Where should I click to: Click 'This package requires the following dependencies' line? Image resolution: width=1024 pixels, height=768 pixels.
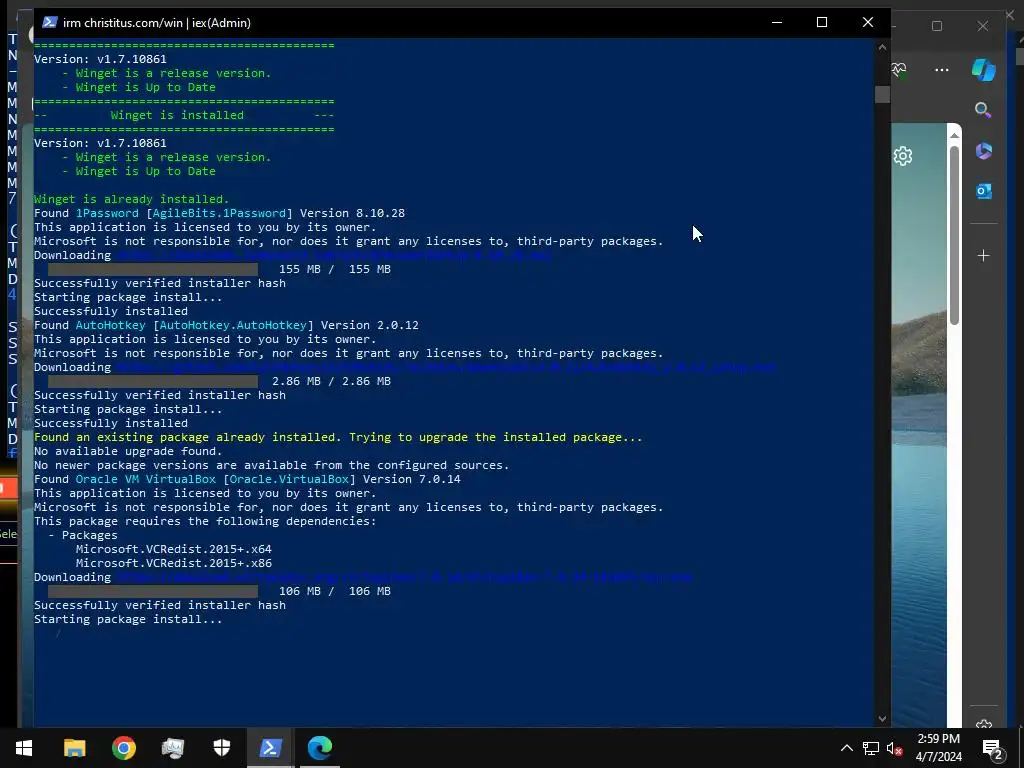205,521
